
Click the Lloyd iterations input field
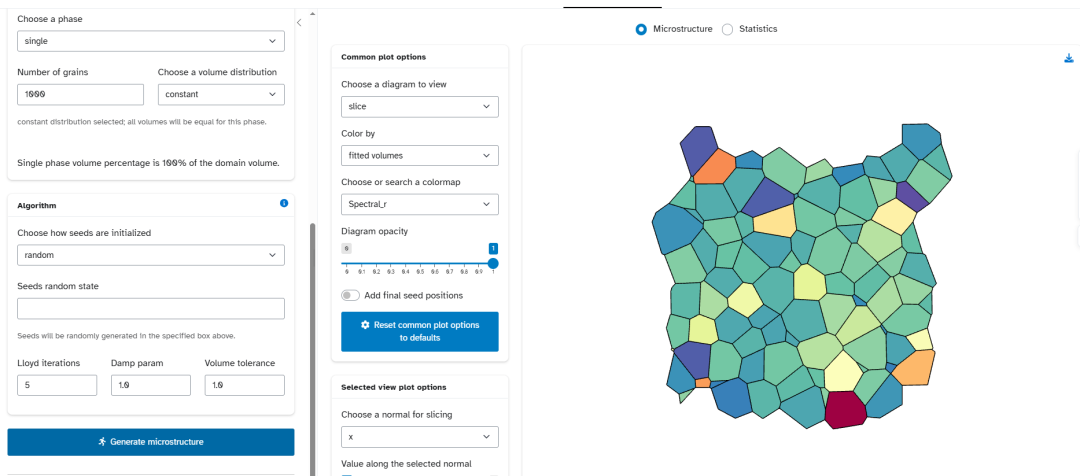tap(57, 385)
